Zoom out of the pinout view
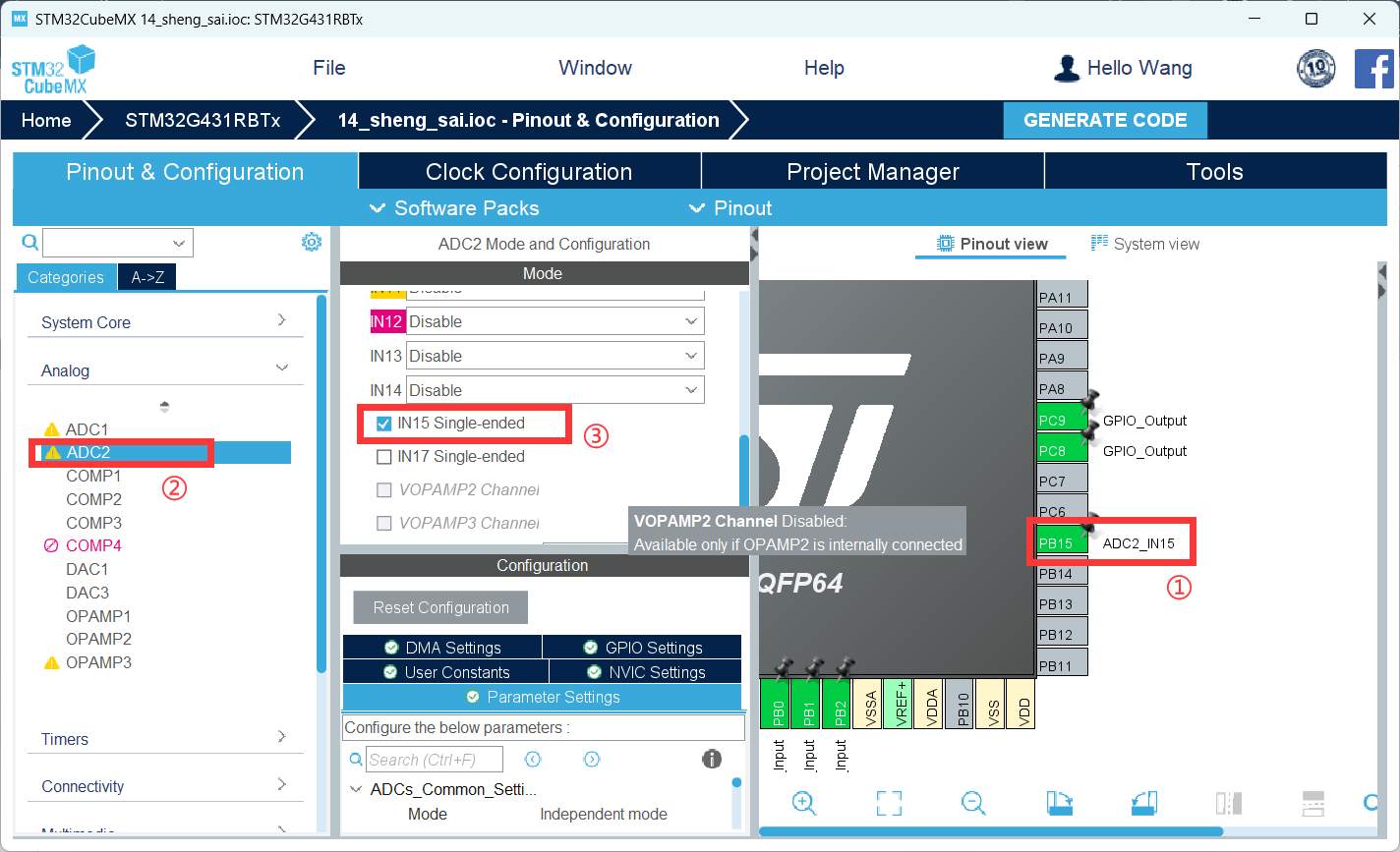This screenshot has height=852, width=1400. pos(973,803)
